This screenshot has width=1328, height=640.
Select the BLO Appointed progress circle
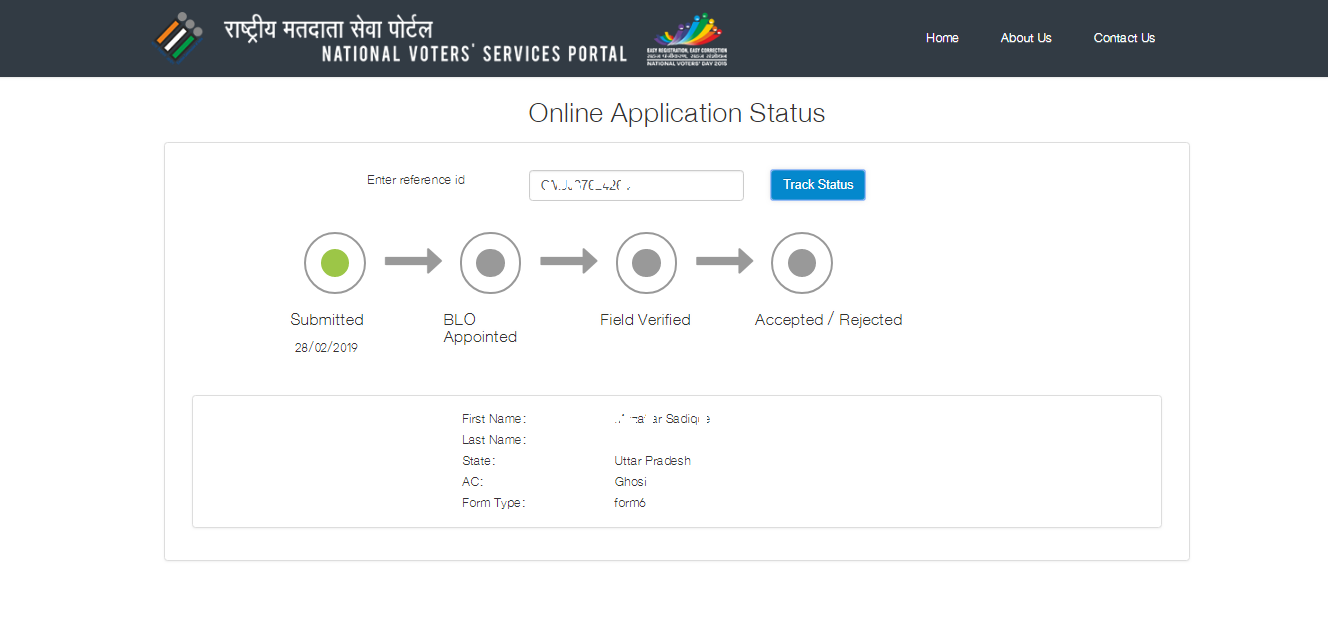tap(490, 262)
